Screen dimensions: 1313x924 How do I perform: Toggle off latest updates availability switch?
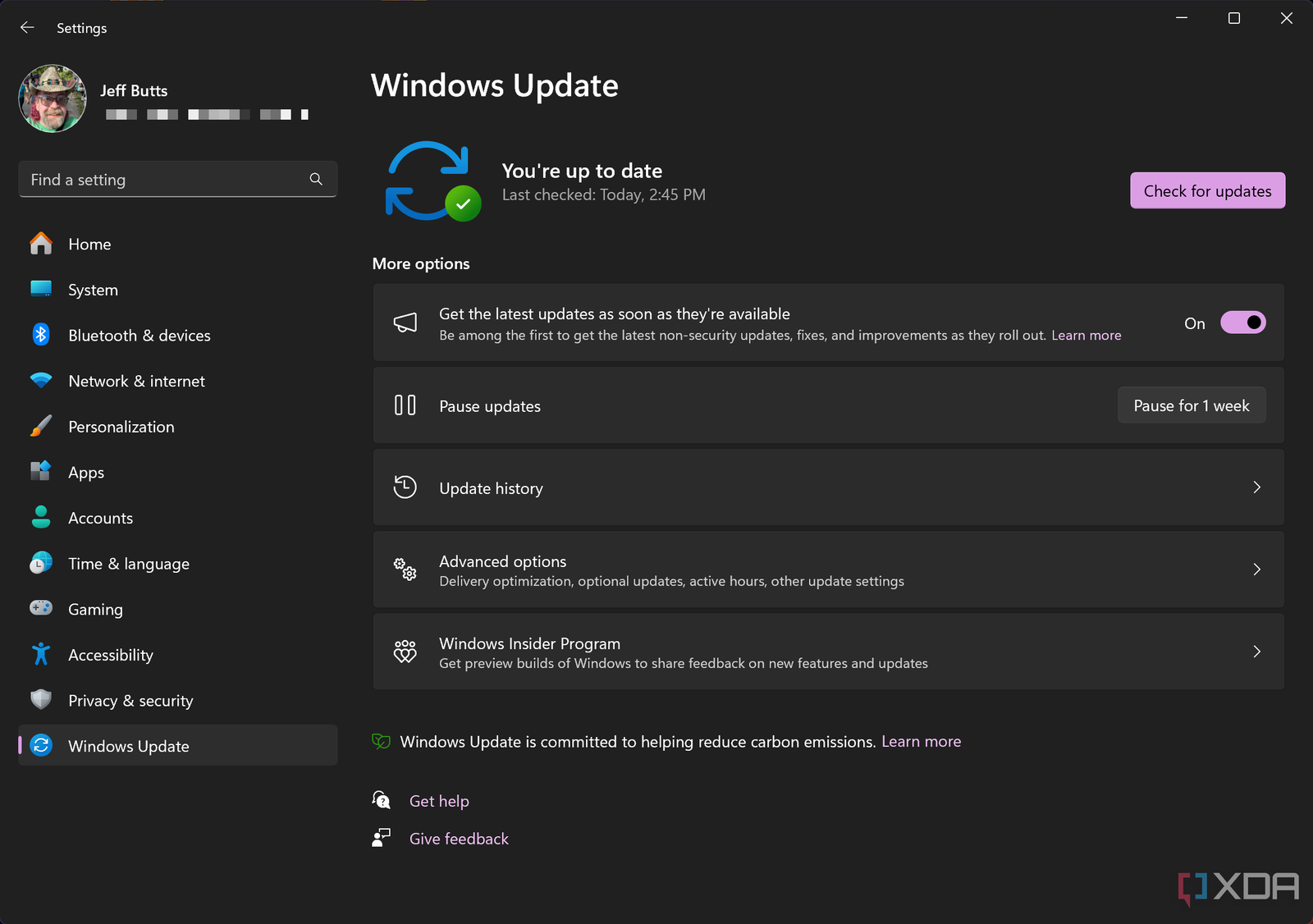click(x=1242, y=322)
